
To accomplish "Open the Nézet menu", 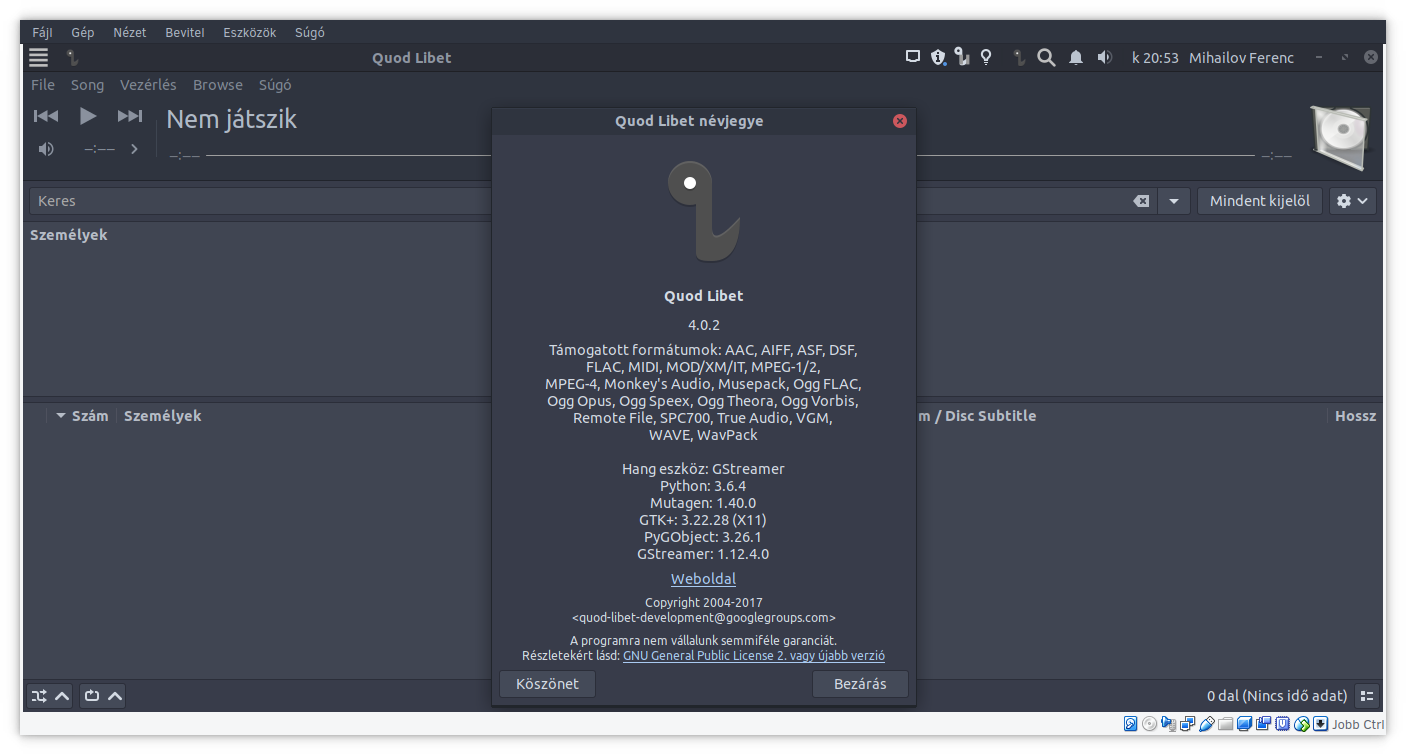I will tap(130, 32).
